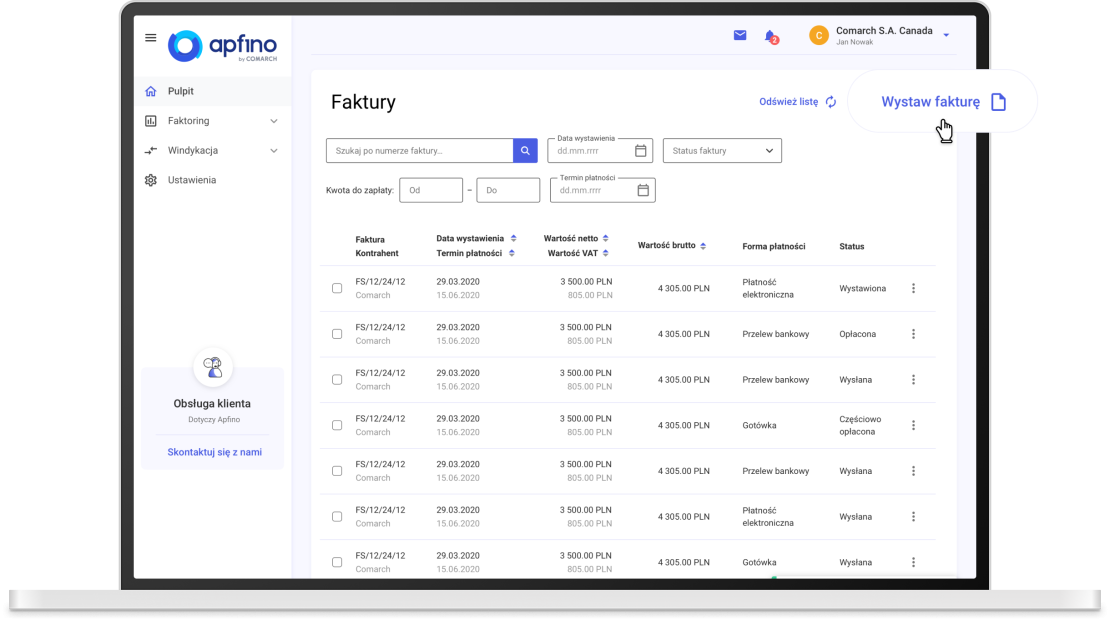1110x620 pixels.
Task: Expand the Faktoring sidebar section
Action: 212,121
